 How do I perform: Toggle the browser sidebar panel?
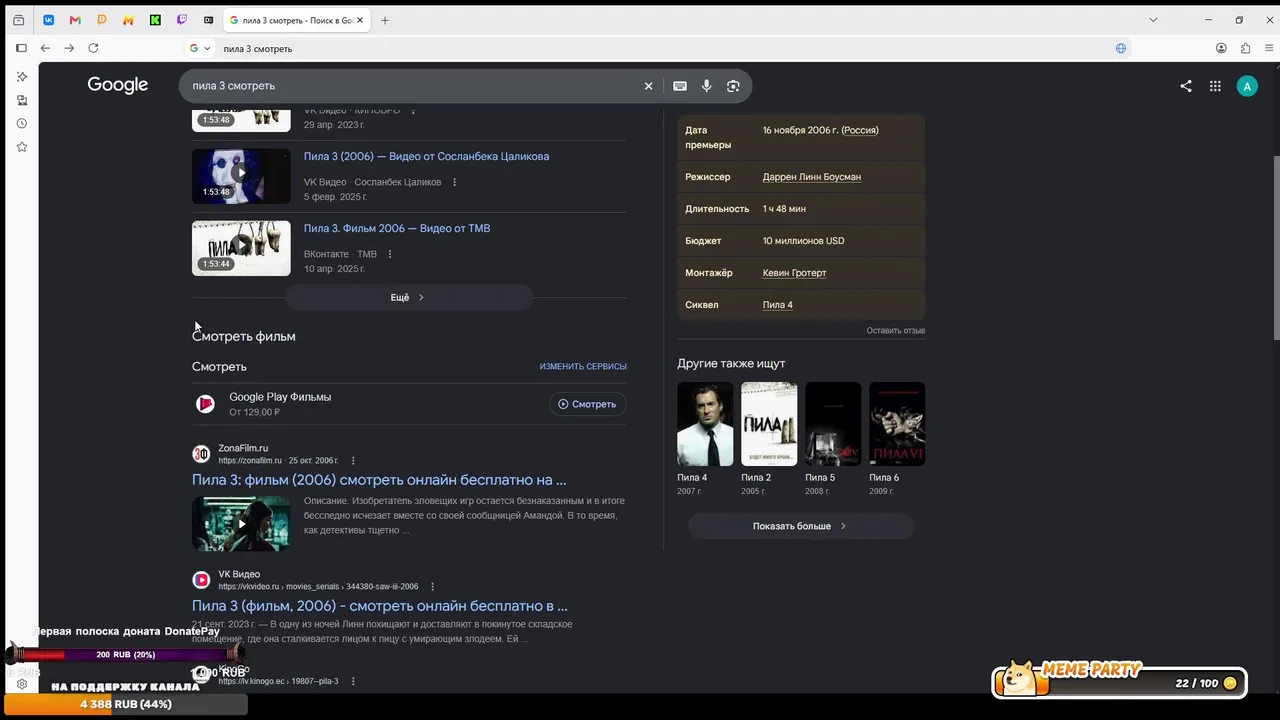[21, 48]
